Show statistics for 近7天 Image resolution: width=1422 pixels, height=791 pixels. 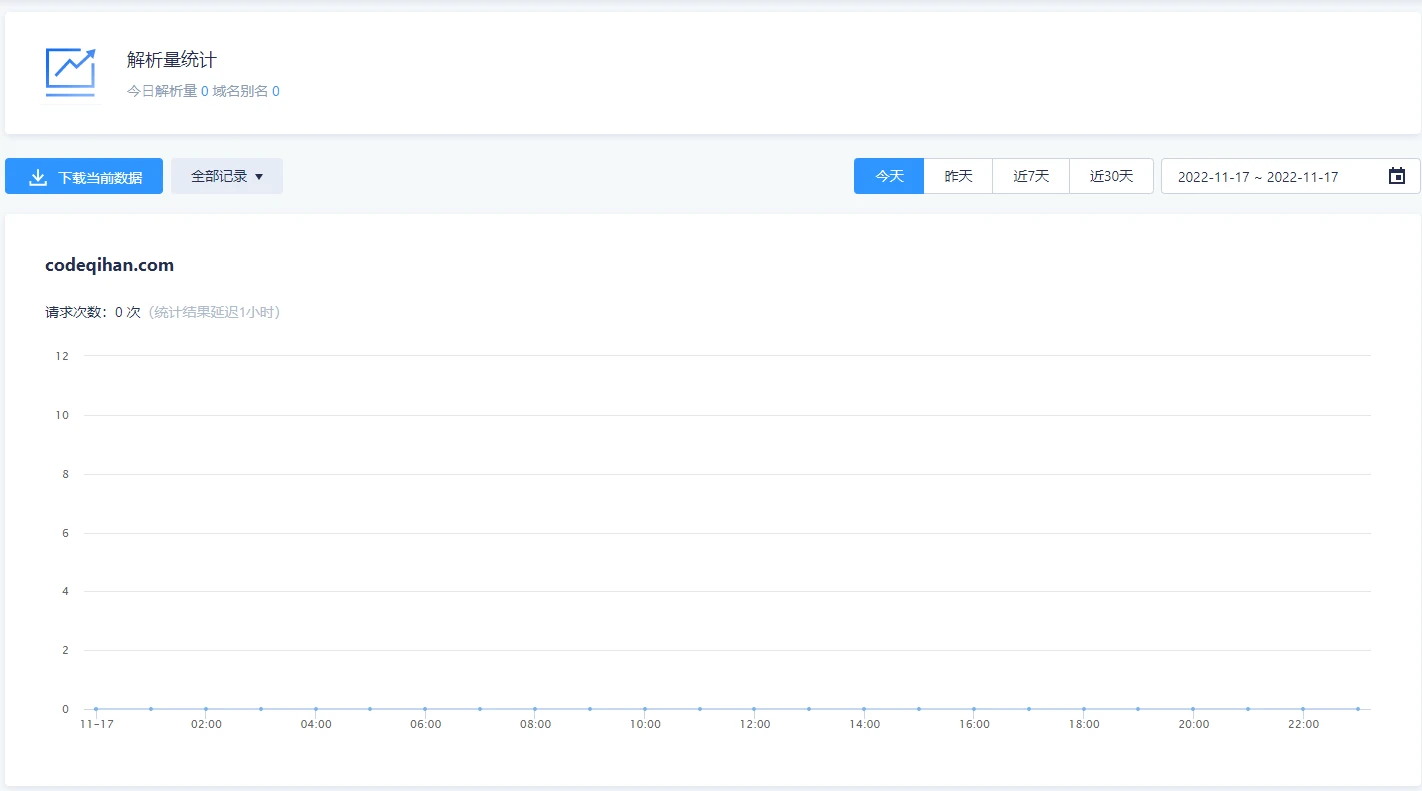tap(1031, 176)
